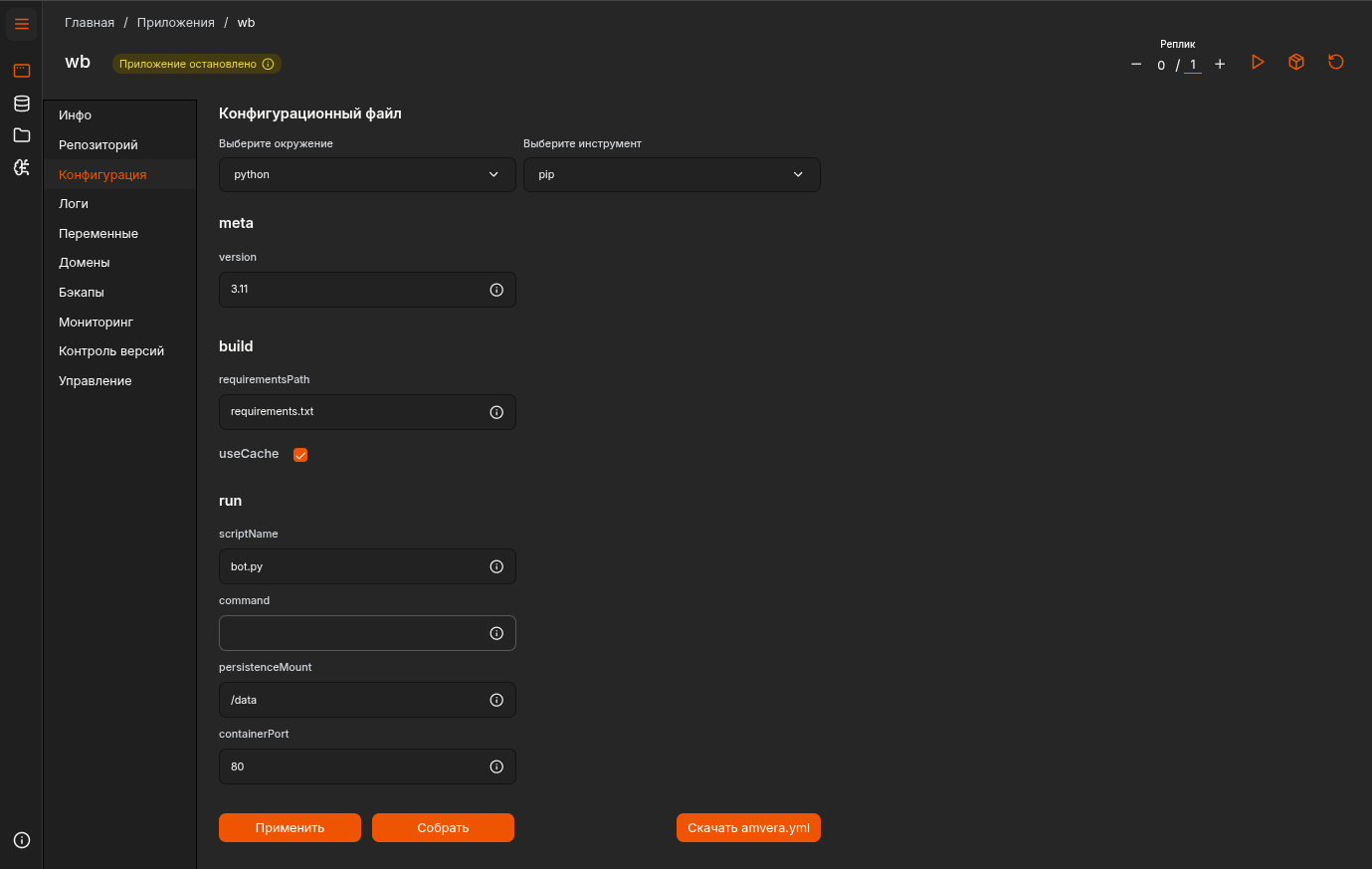This screenshot has height=869, width=1372.
Task: Increase replicas with plus button
Action: pyautogui.click(x=1220, y=65)
